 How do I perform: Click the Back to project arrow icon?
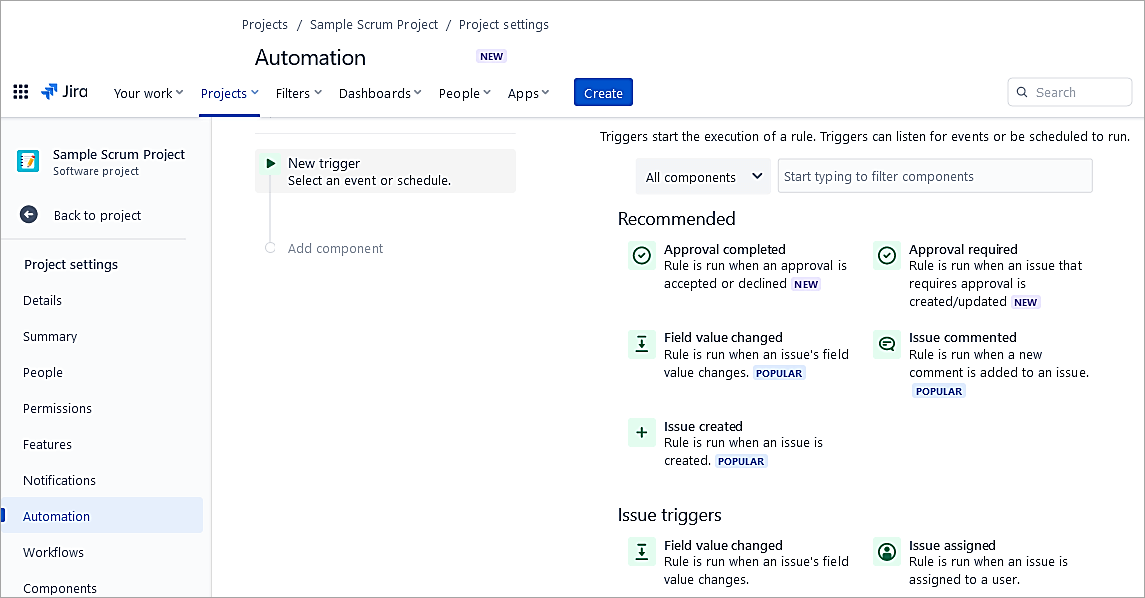click(x=29, y=215)
